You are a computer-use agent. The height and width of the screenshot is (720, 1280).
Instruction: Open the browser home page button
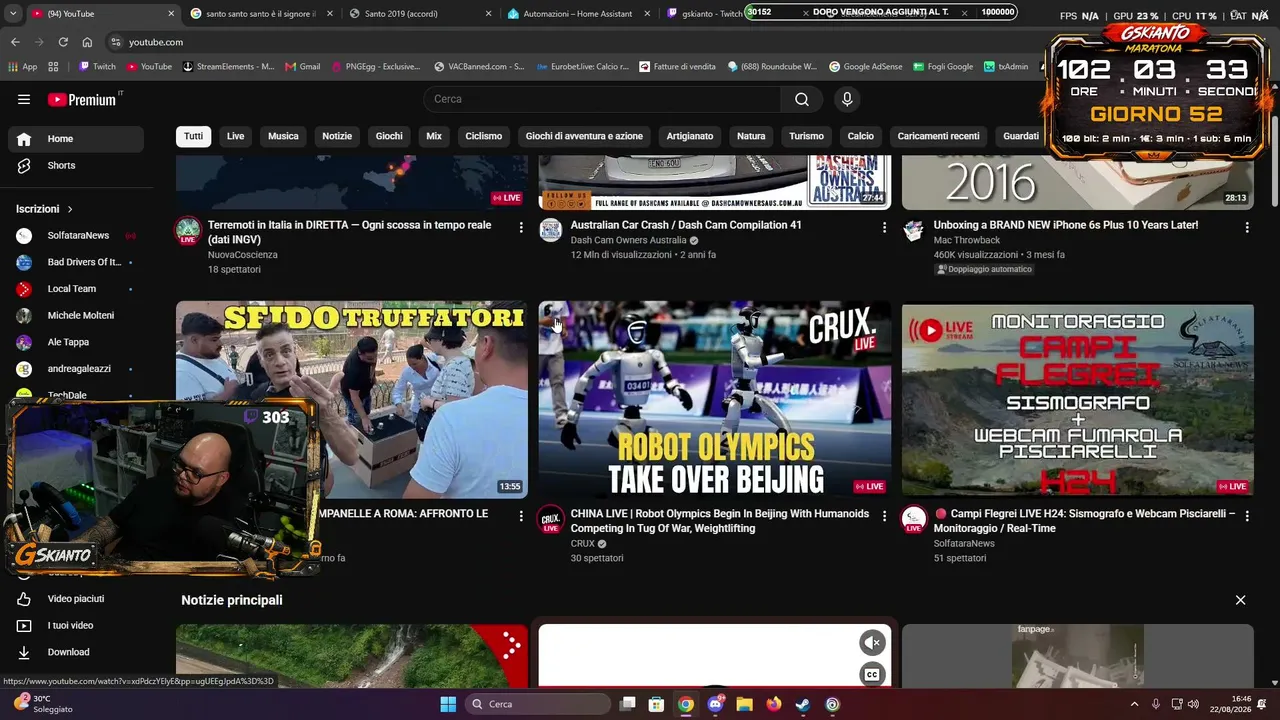(87, 42)
